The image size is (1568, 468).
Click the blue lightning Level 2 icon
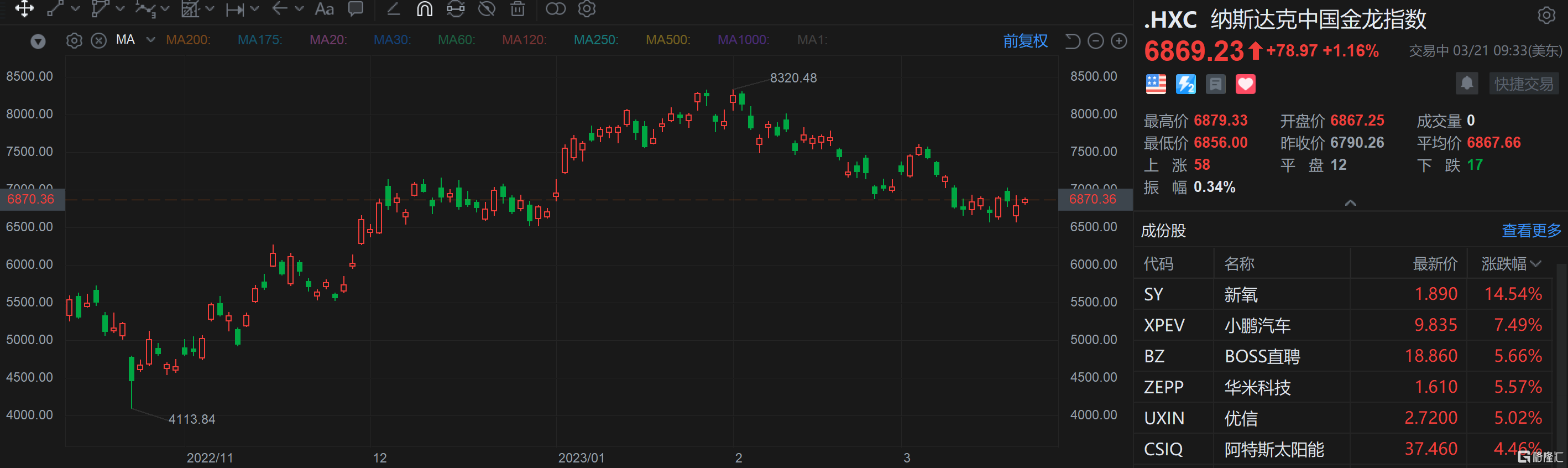[x=1186, y=84]
